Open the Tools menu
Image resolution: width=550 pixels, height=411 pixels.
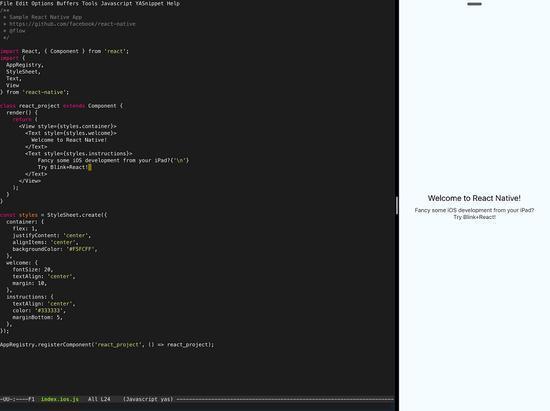click(x=89, y=4)
